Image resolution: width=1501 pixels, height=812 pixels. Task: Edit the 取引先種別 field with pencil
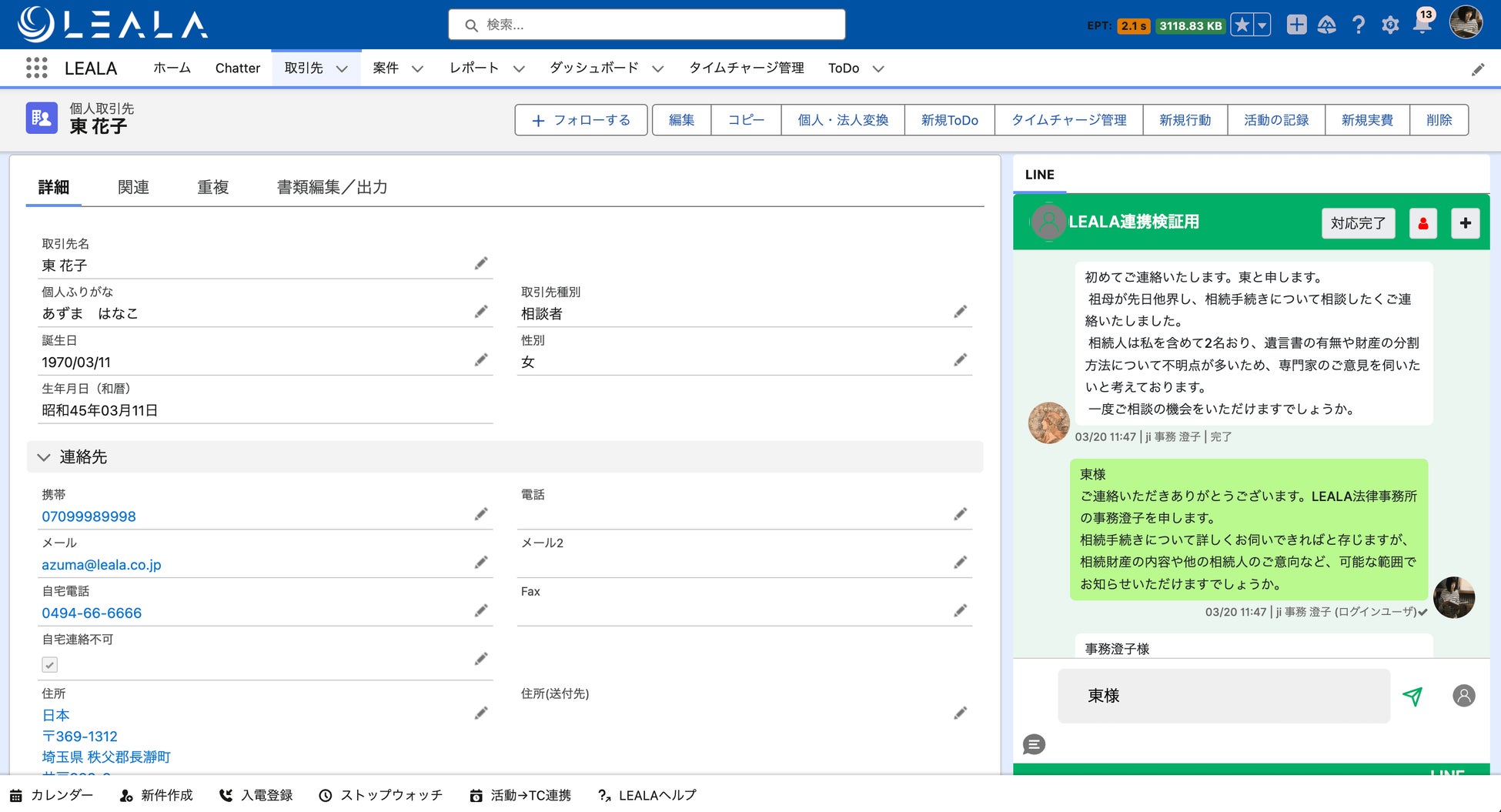[x=961, y=312]
